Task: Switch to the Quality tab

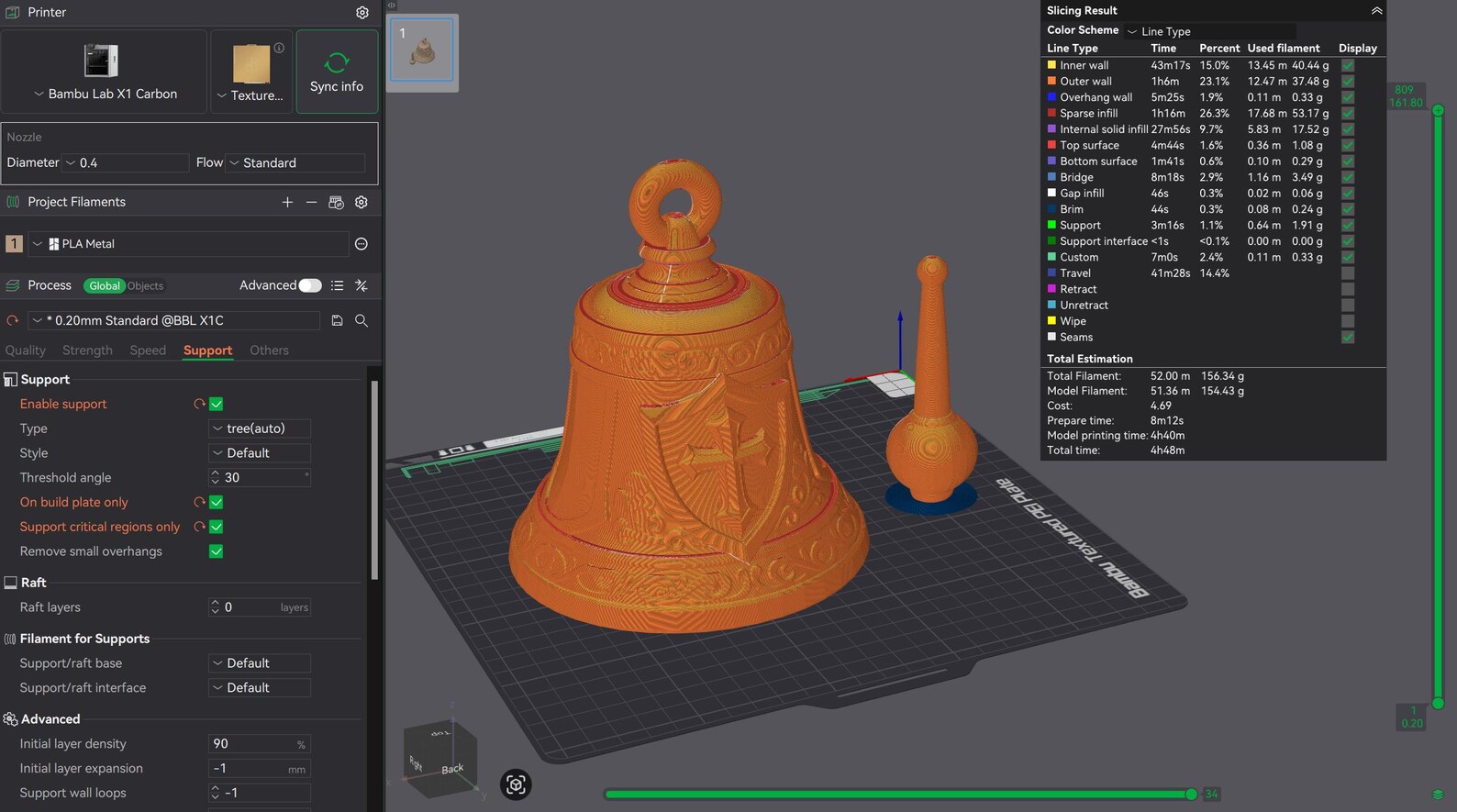Action: [25, 350]
